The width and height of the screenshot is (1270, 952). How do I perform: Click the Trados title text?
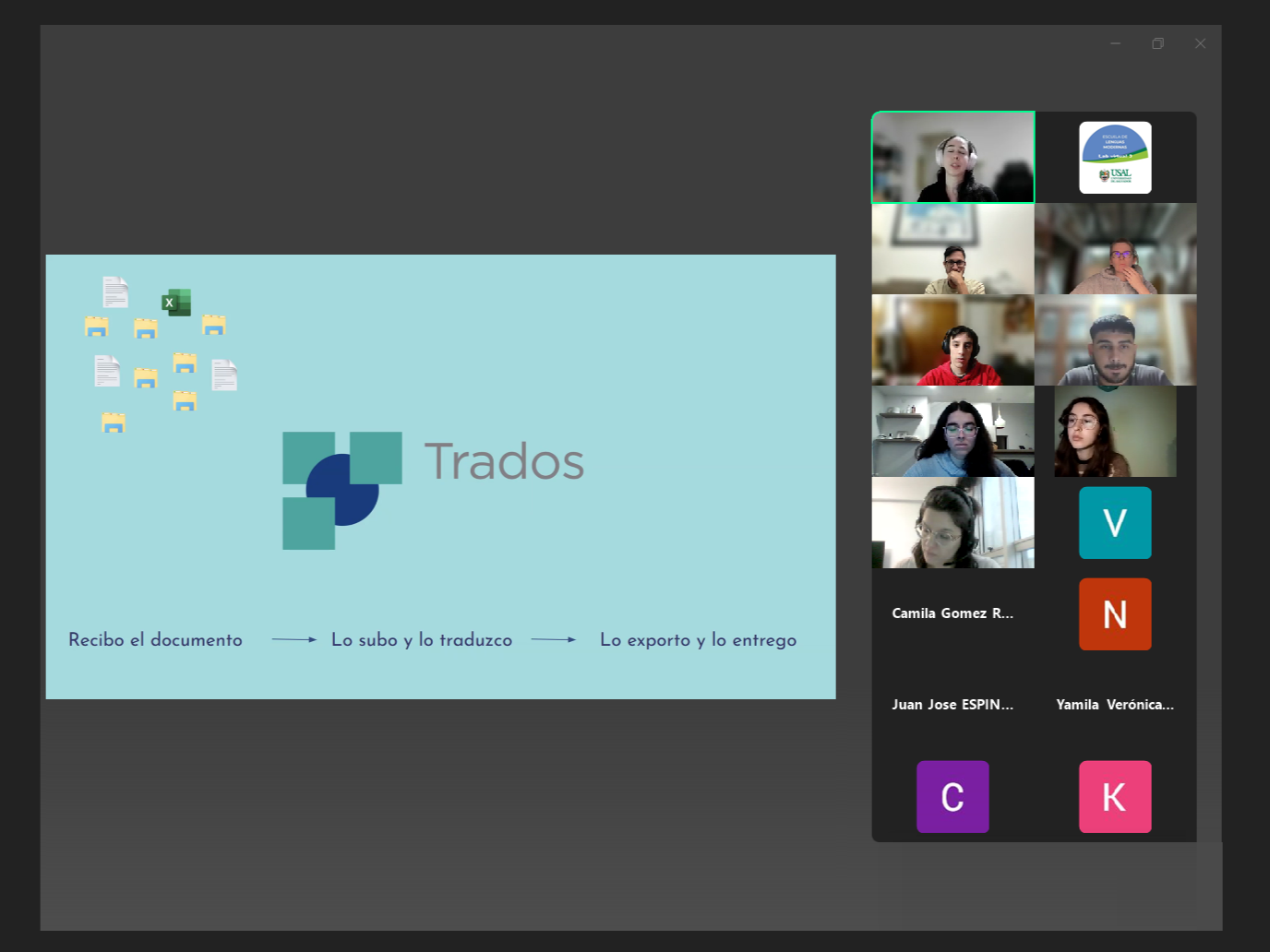504,461
